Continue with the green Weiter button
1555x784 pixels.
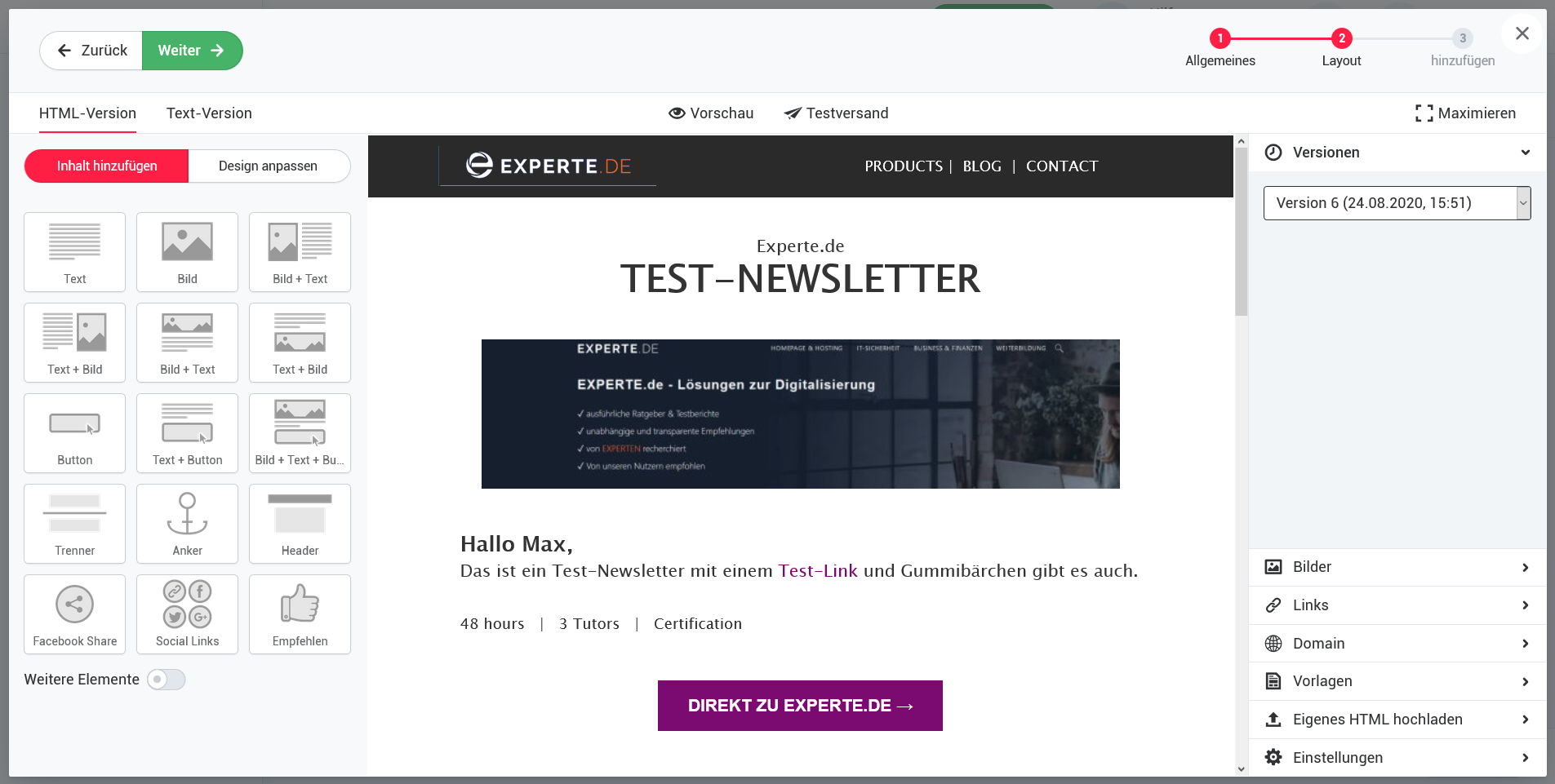click(192, 51)
